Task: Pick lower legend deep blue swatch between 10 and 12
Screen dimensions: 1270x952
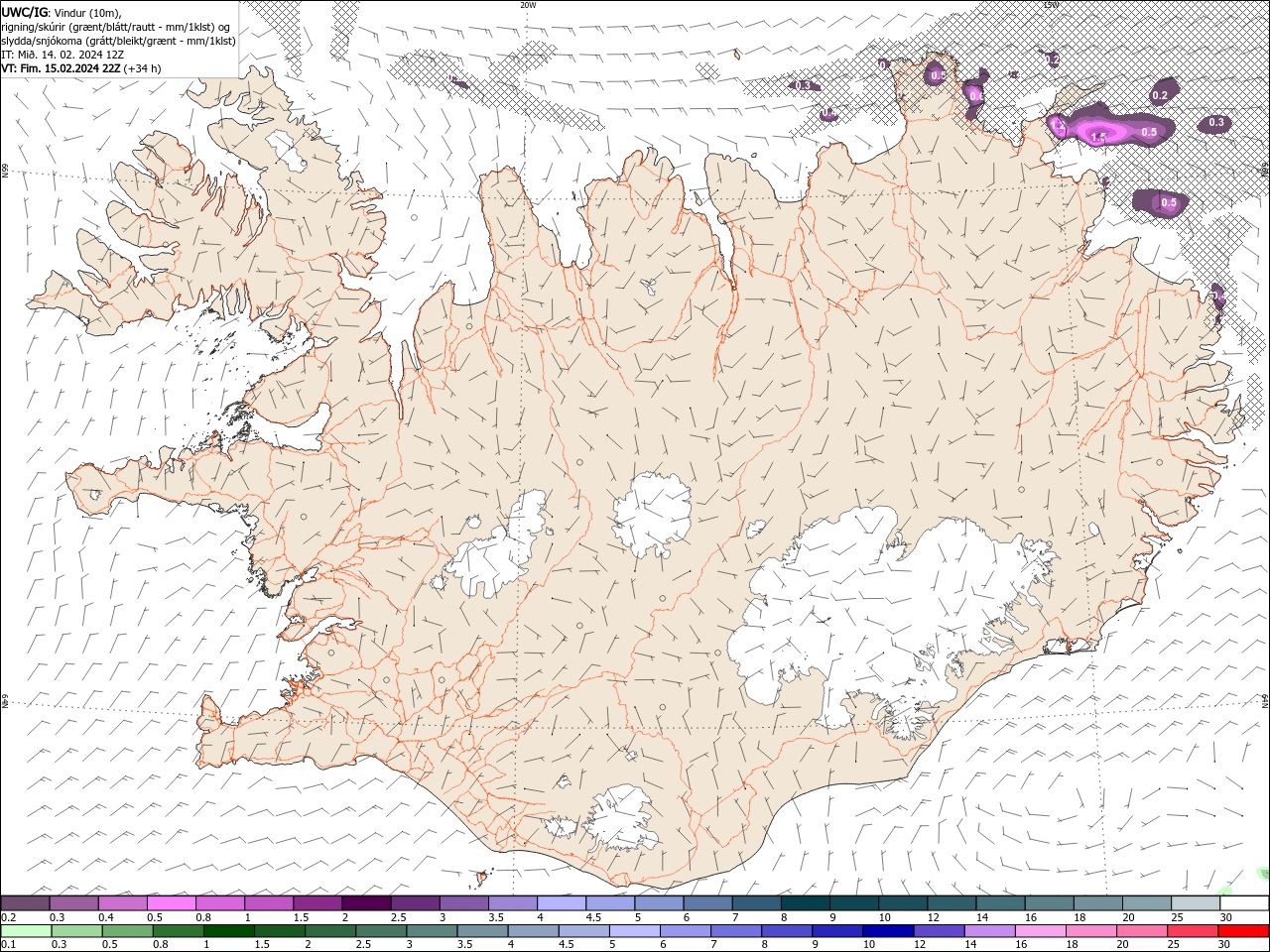Action: [889, 931]
